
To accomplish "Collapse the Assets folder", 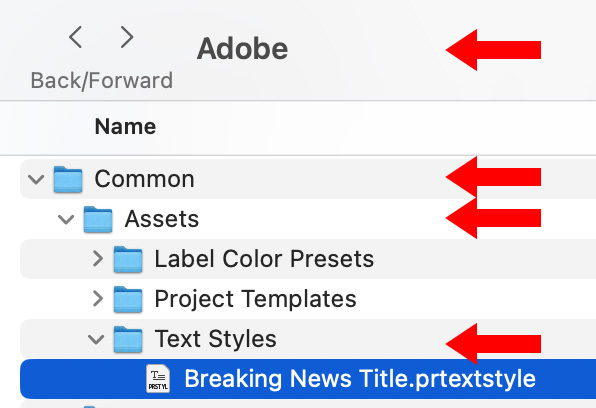I will pyautogui.click(x=66, y=219).
